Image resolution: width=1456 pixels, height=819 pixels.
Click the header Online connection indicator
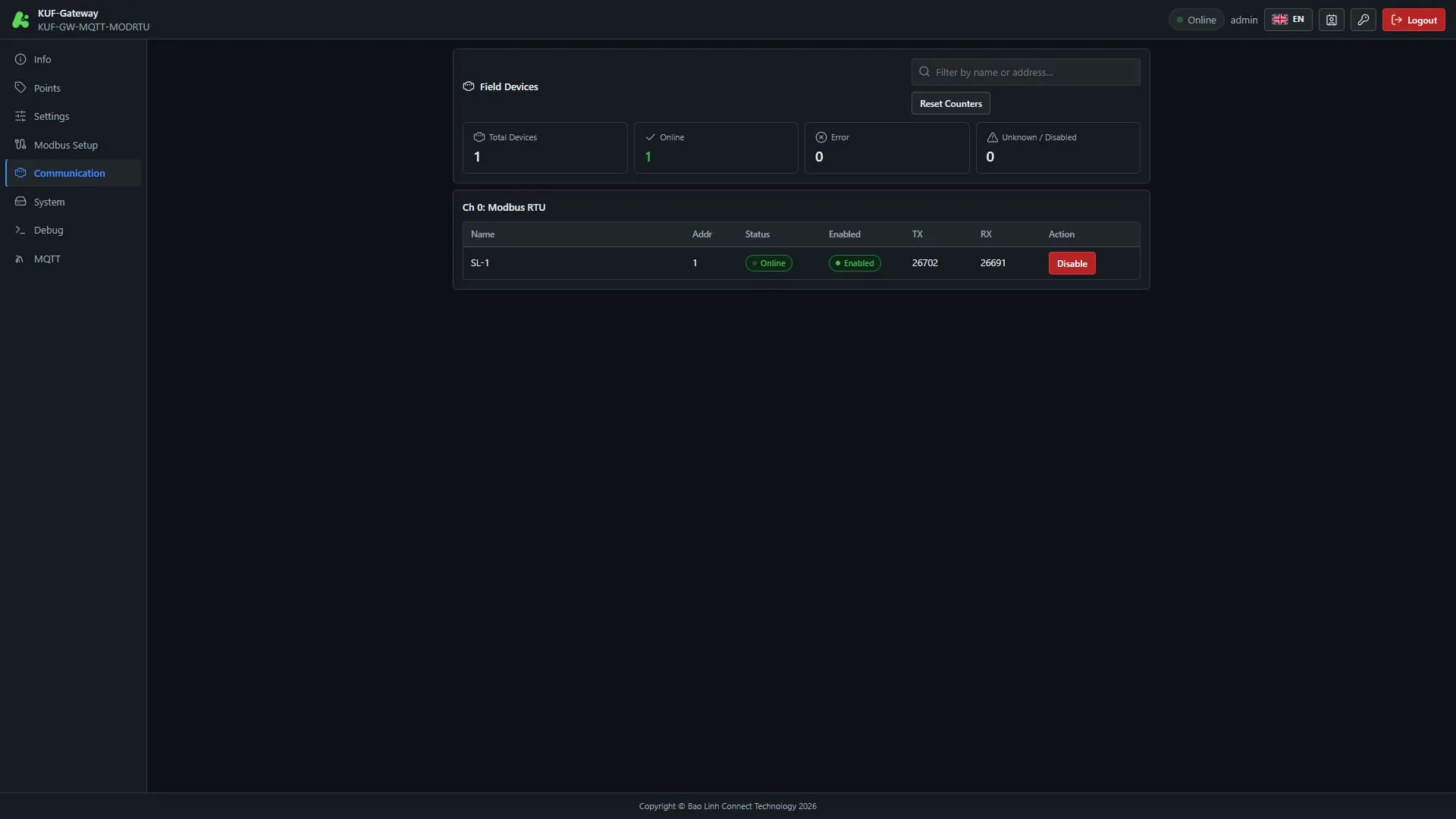[x=1196, y=20]
